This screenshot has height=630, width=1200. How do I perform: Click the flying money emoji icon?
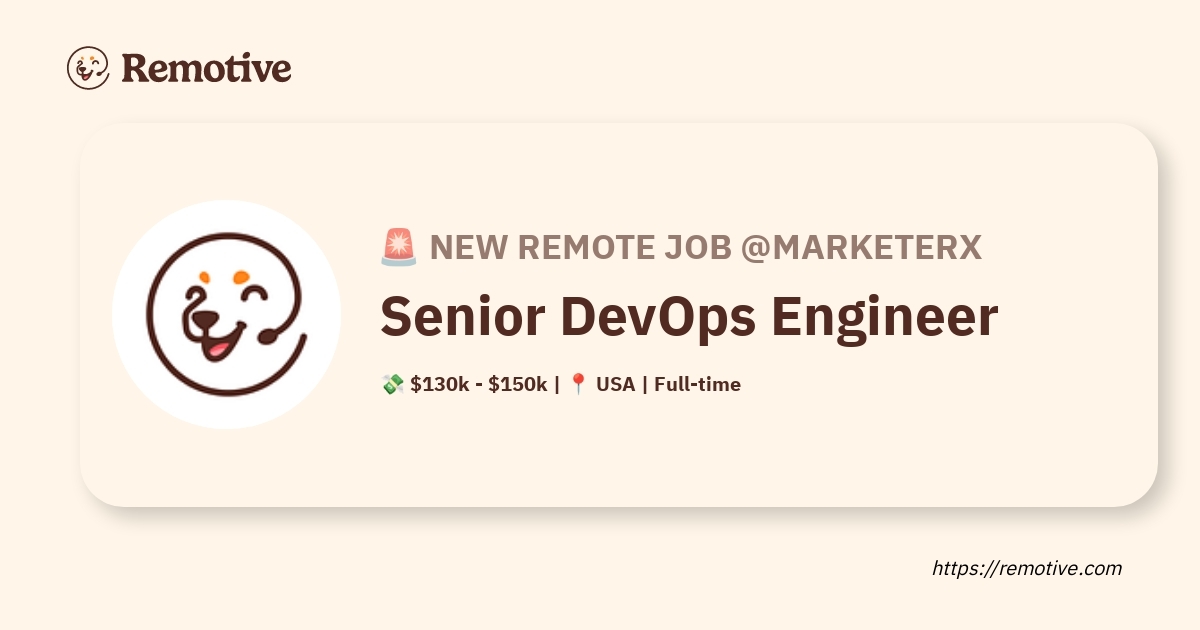tap(392, 384)
